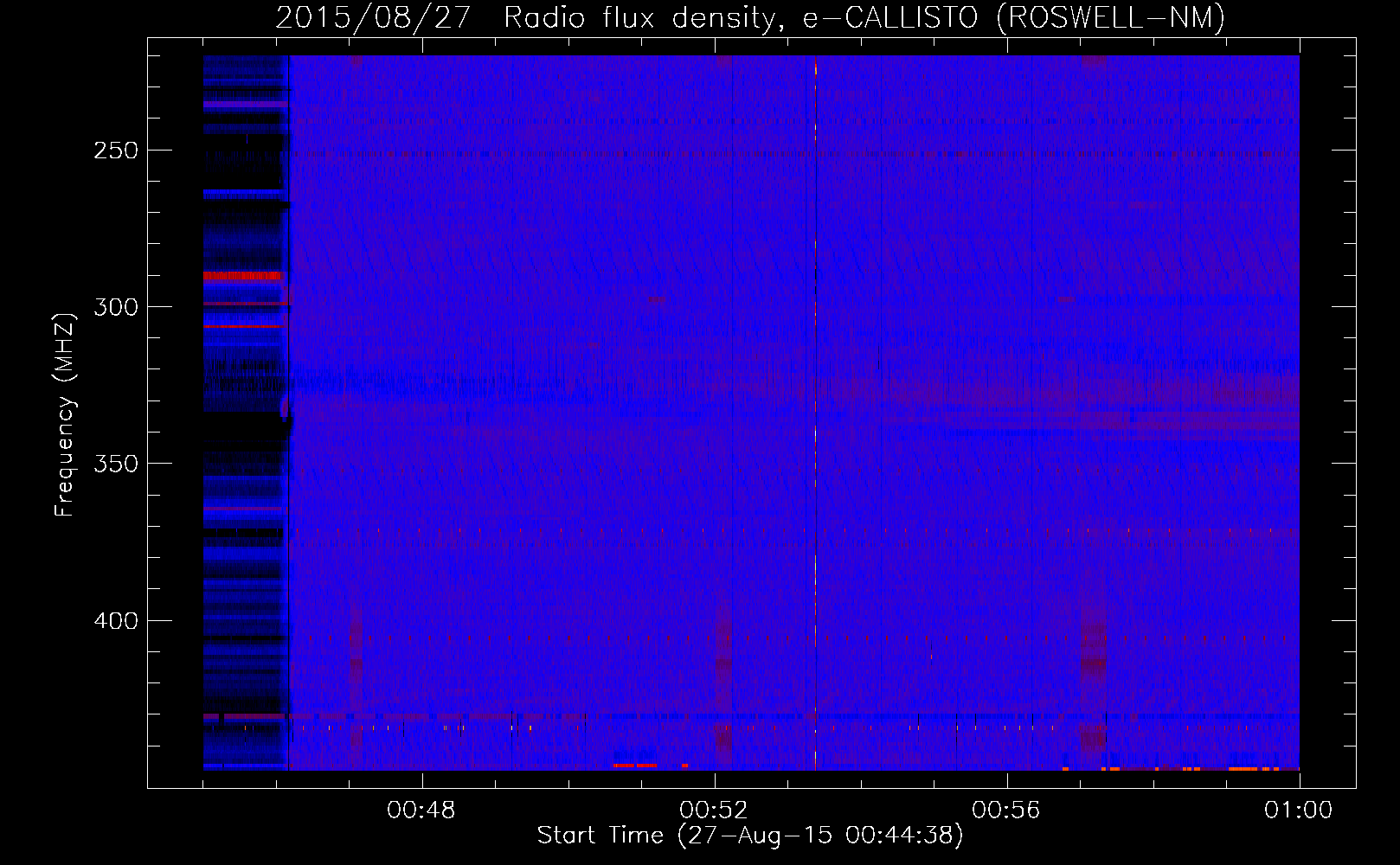Select the "Frequency (MHZ)" axis label
This screenshot has height=865, width=1400.
click(65, 414)
